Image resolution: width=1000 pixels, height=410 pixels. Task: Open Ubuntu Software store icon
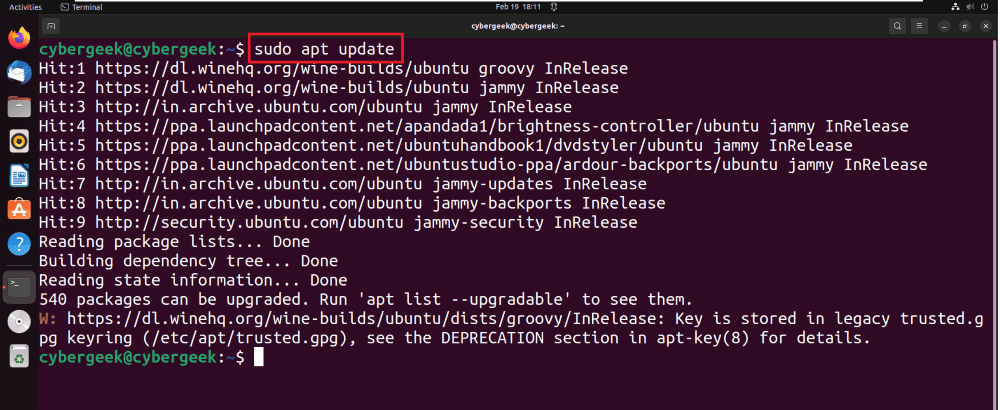click(x=19, y=209)
